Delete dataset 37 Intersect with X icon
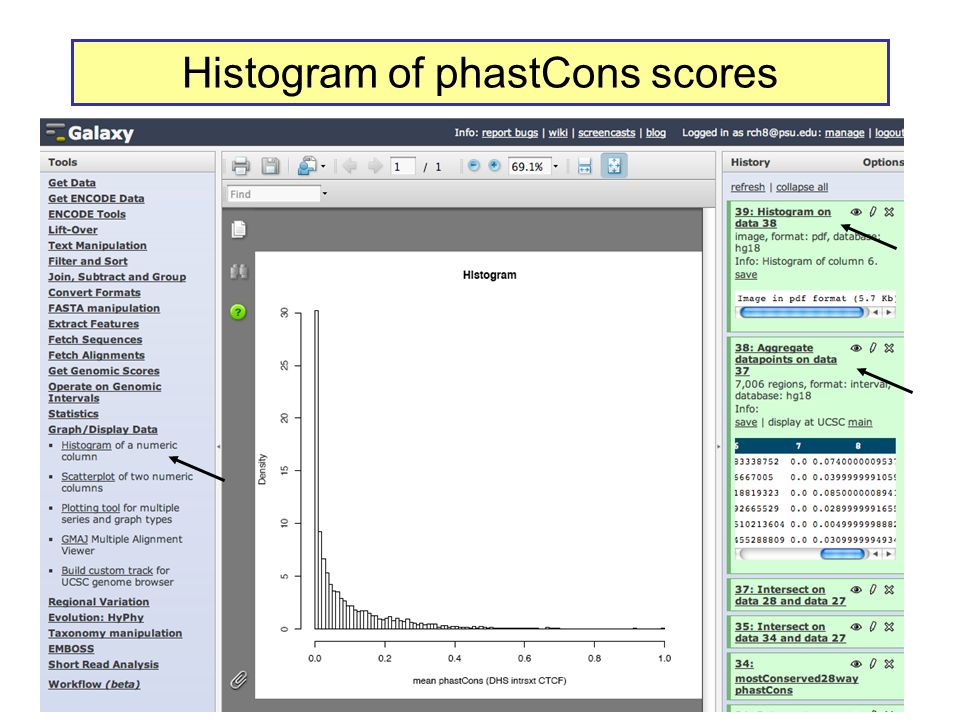960x720 pixels. pos(889,590)
